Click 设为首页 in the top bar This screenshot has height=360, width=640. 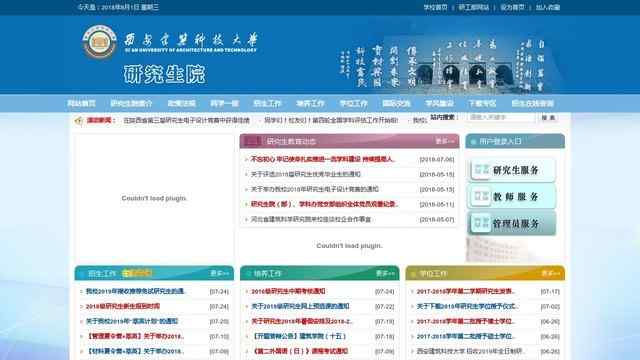pos(512,7)
